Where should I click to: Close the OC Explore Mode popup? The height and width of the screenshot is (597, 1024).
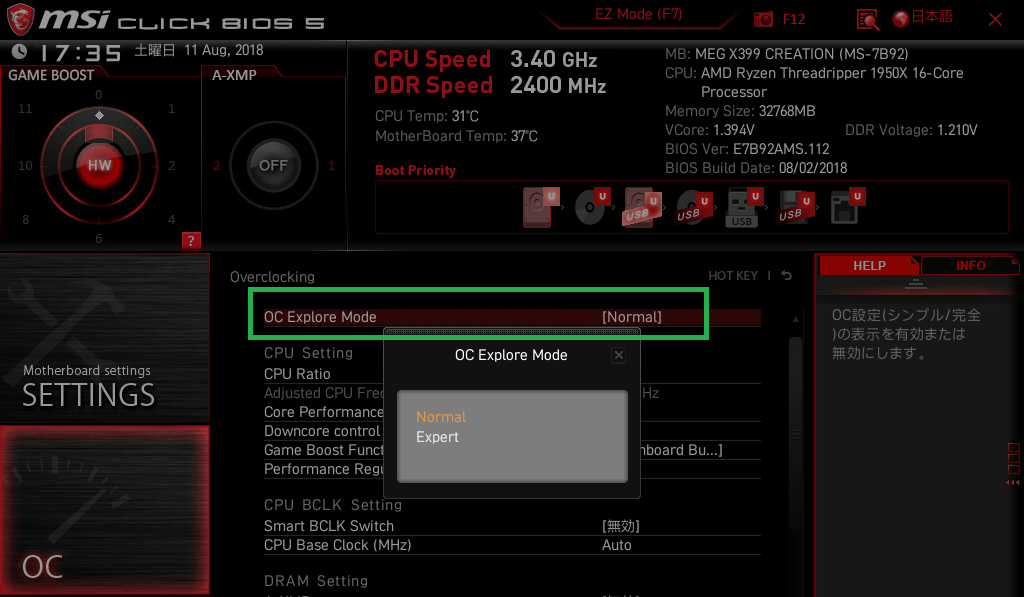(x=618, y=355)
